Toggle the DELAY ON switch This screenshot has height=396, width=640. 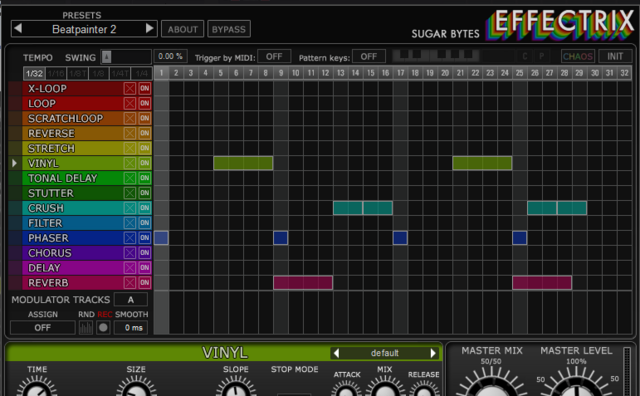[x=144, y=268]
